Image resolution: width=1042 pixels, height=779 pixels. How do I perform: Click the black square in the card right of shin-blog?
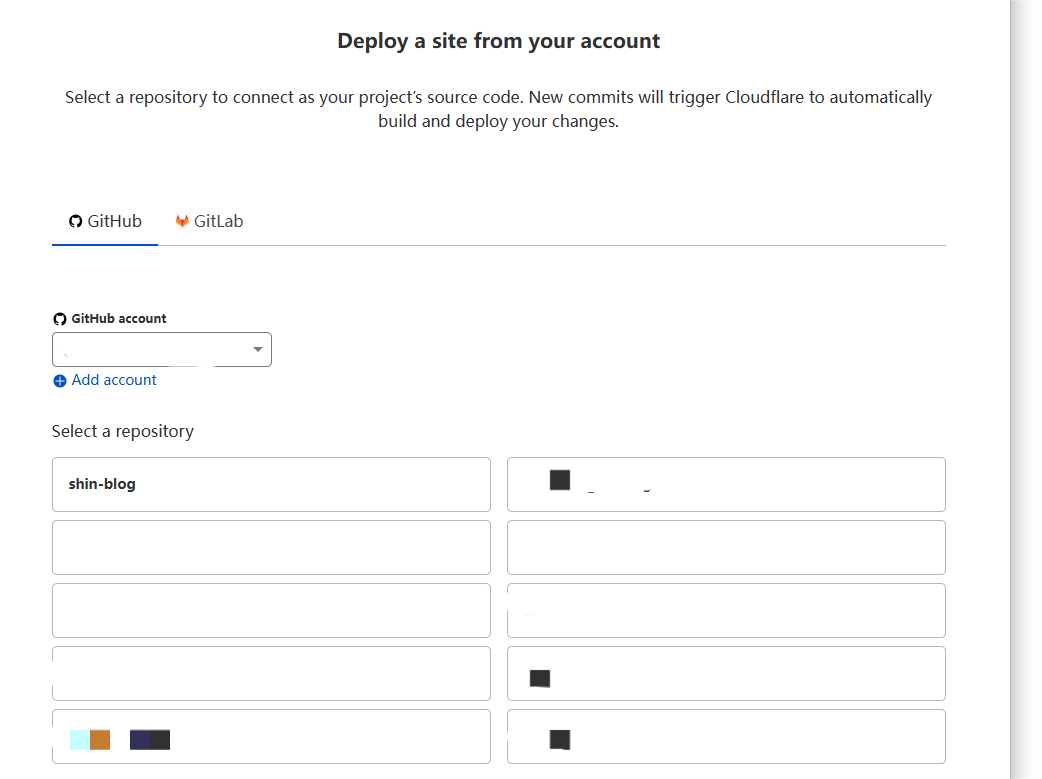[560, 480]
